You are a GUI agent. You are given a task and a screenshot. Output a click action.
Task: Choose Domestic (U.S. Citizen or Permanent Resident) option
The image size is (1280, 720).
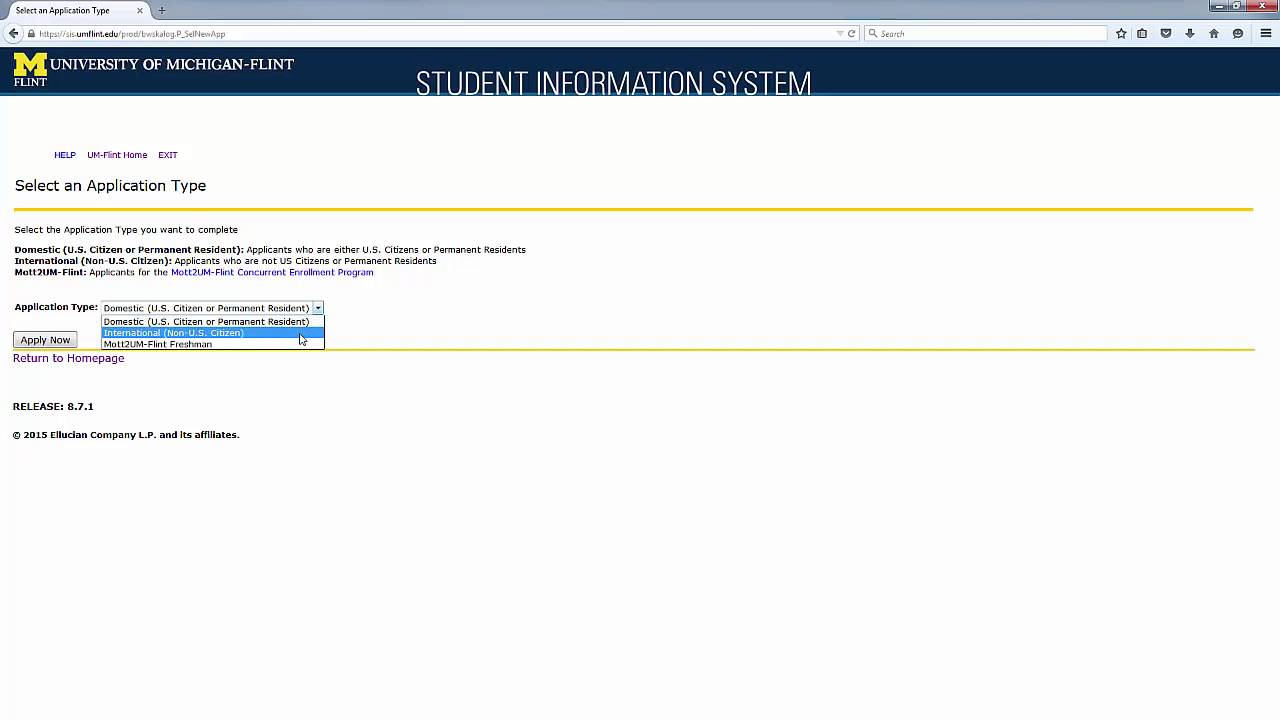click(212, 321)
